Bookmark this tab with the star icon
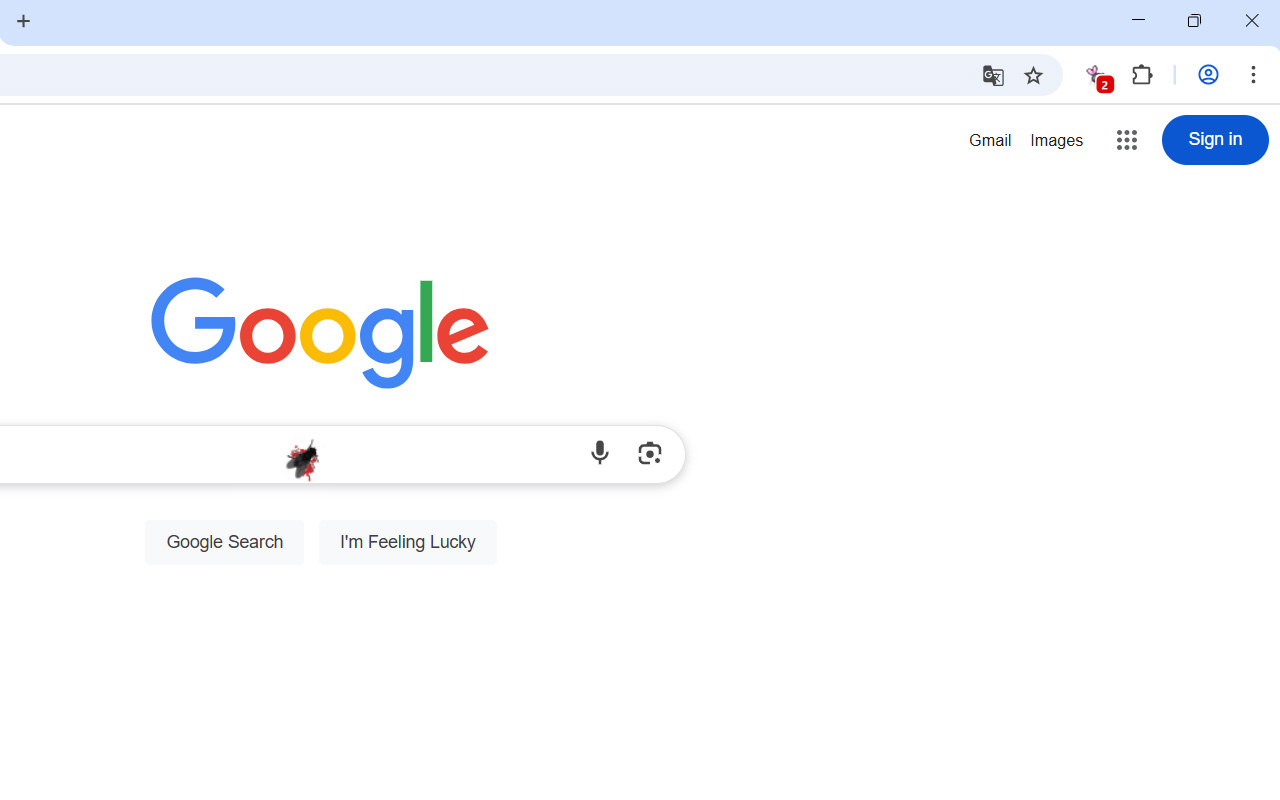The height and width of the screenshot is (800, 1280). (1033, 75)
